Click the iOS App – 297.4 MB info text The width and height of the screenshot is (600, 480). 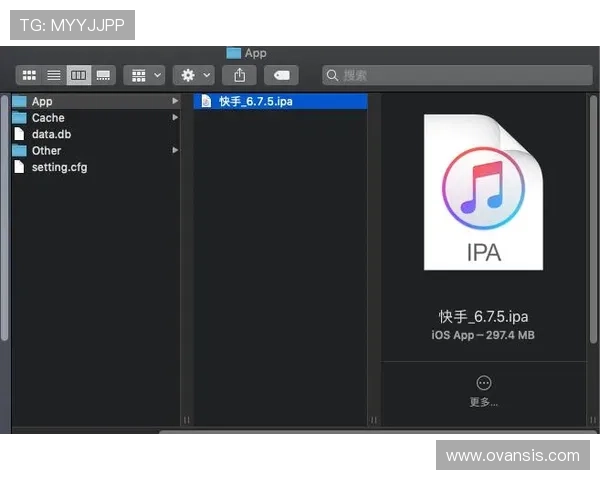[x=483, y=335]
